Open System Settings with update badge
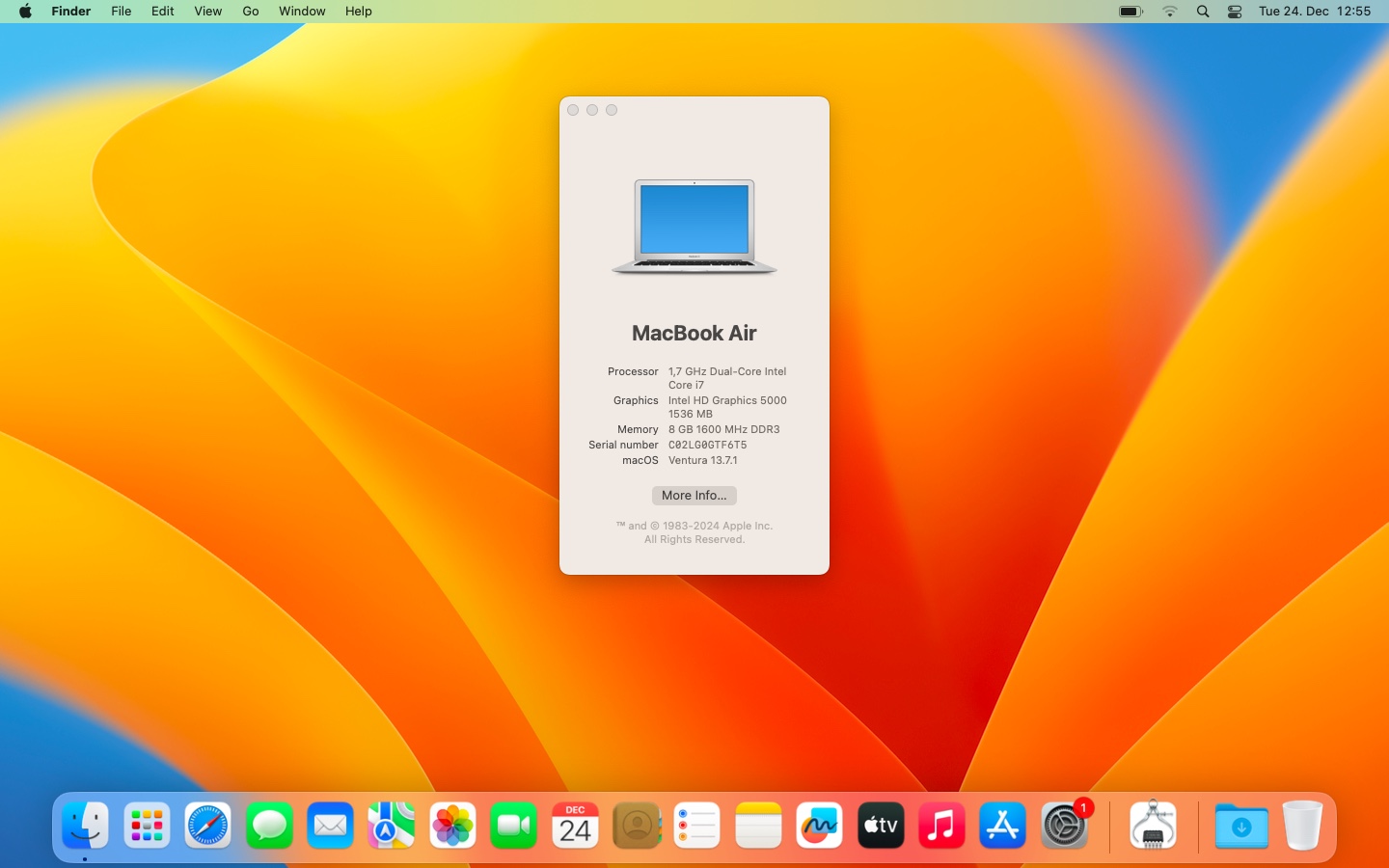 click(x=1064, y=826)
